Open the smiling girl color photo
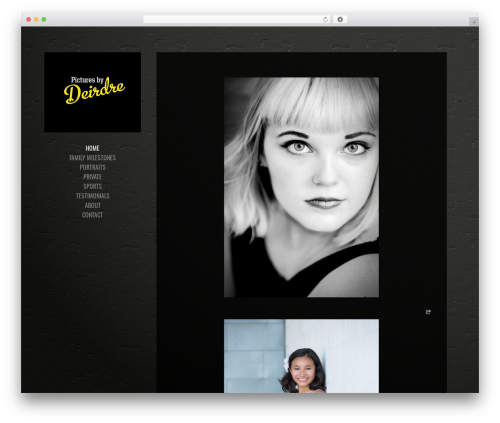500x423 pixels. pyautogui.click(x=301, y=356)
